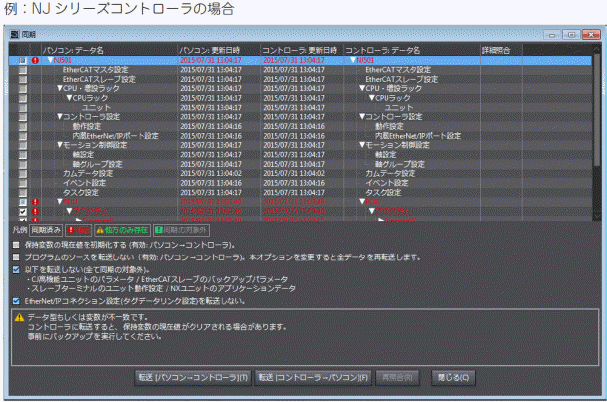The image size is (607, 402).
Task: Collapse POU node in パソコン column
Action: coord(60,202)
